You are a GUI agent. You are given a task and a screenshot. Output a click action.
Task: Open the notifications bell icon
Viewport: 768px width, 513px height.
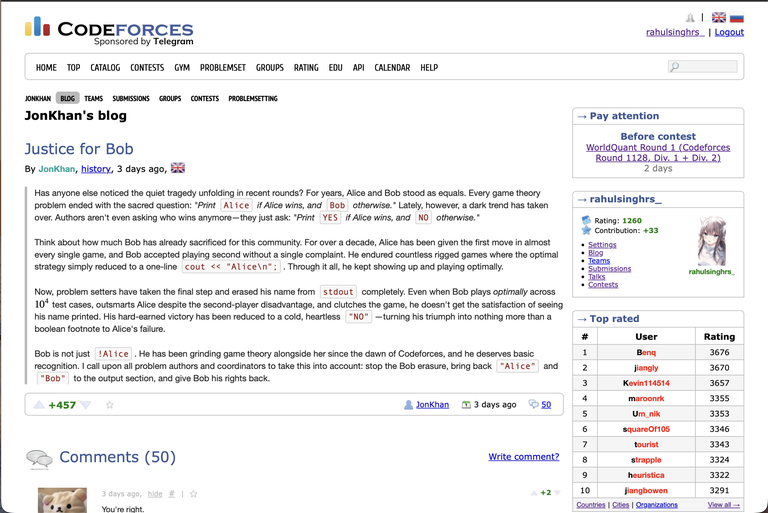pyautogui.click(x=690, y=18)
